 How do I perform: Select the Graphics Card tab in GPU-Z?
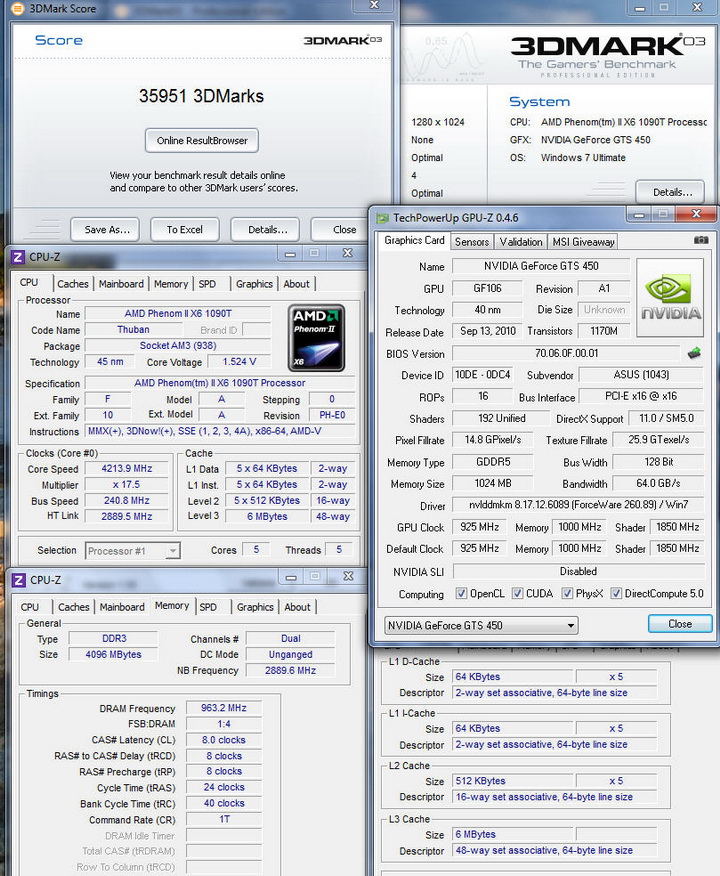414,240
